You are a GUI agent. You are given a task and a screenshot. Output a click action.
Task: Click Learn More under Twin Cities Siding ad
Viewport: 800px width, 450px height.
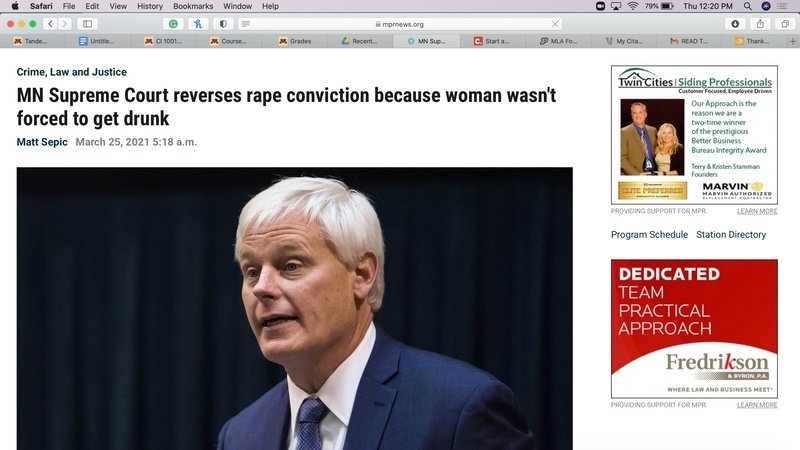tap(757, 211)
